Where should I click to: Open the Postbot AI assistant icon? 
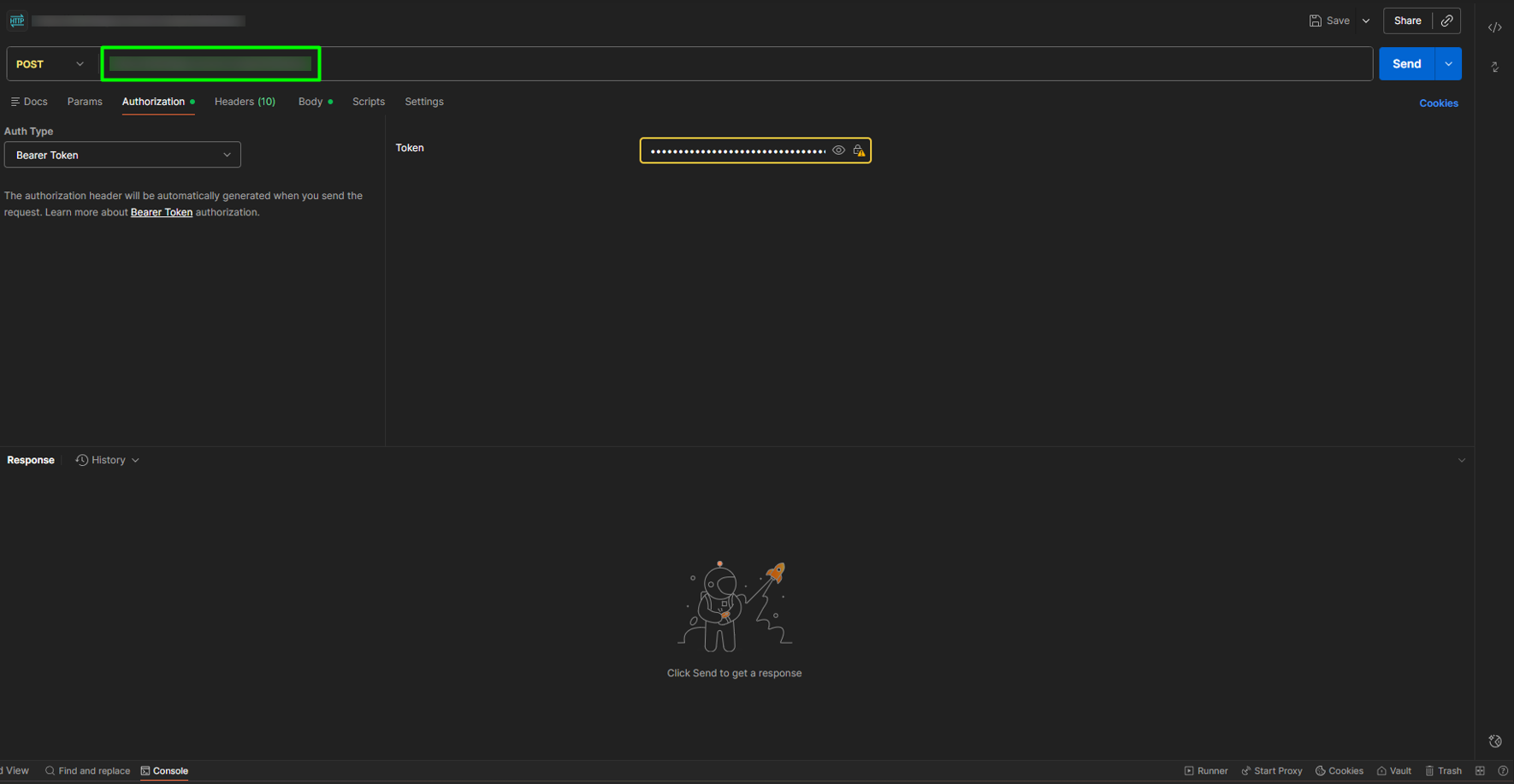pos(1494,741)
